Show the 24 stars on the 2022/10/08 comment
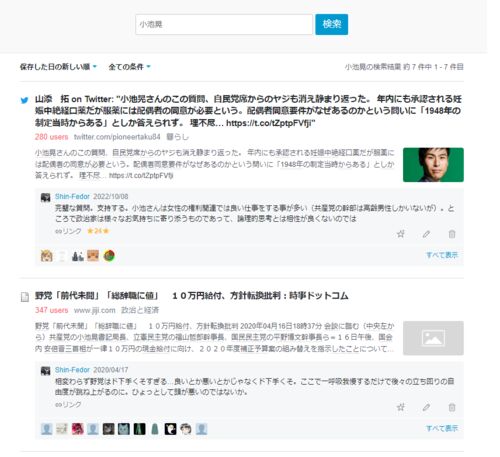The image size is (500, 457). click(98, 231)
